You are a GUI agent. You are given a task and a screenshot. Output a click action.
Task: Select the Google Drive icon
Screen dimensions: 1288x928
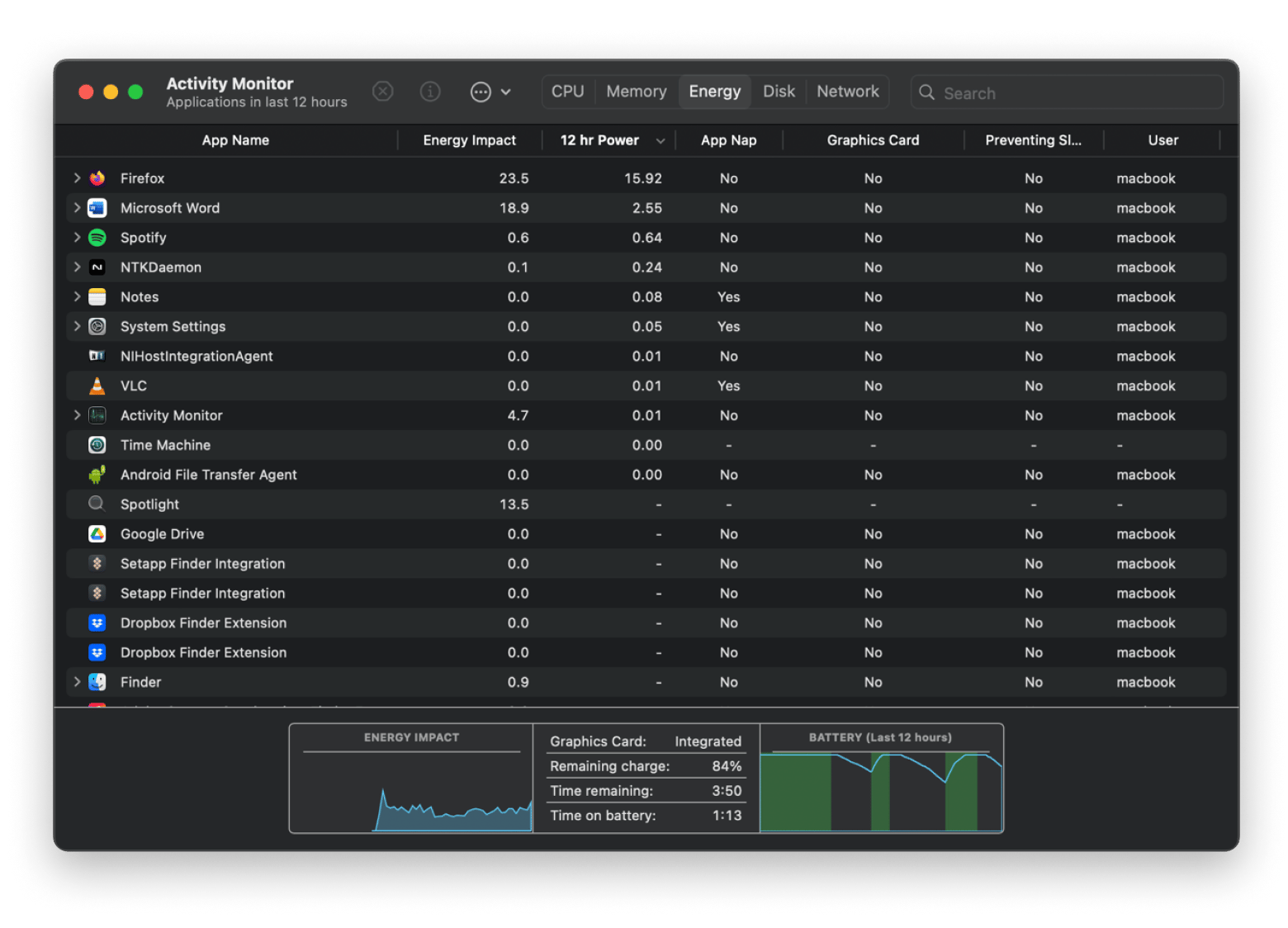(x=97, y=534)
